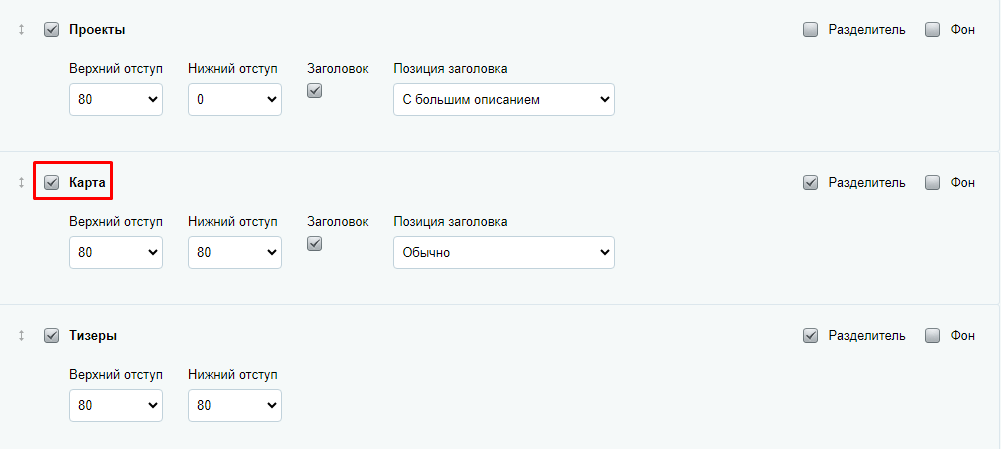
Task: Toggle the Заголовок checkbox under Проекты
Action: 315,91
